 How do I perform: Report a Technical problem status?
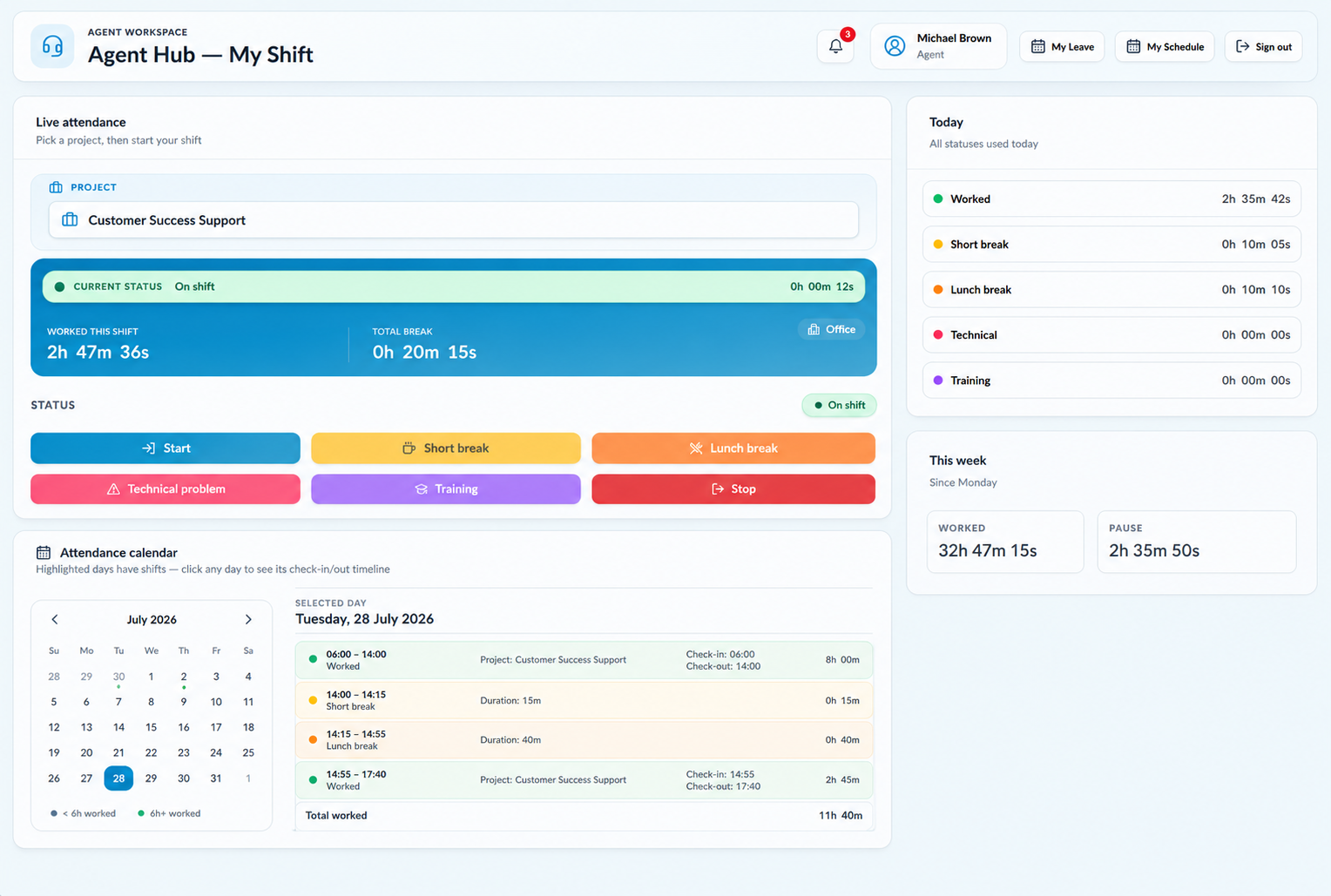point(166,488)
